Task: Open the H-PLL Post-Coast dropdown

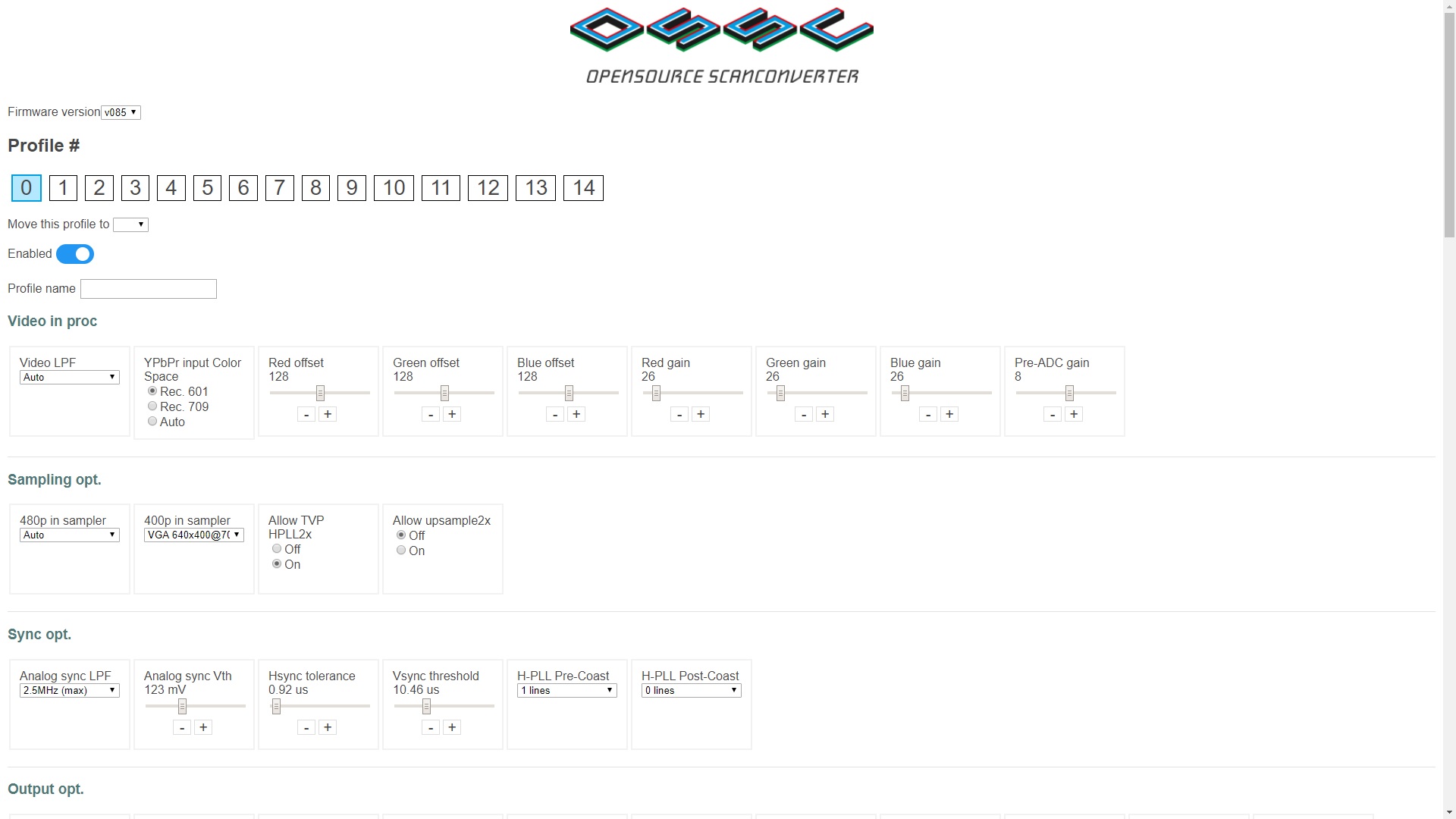Action: point(691,691)
